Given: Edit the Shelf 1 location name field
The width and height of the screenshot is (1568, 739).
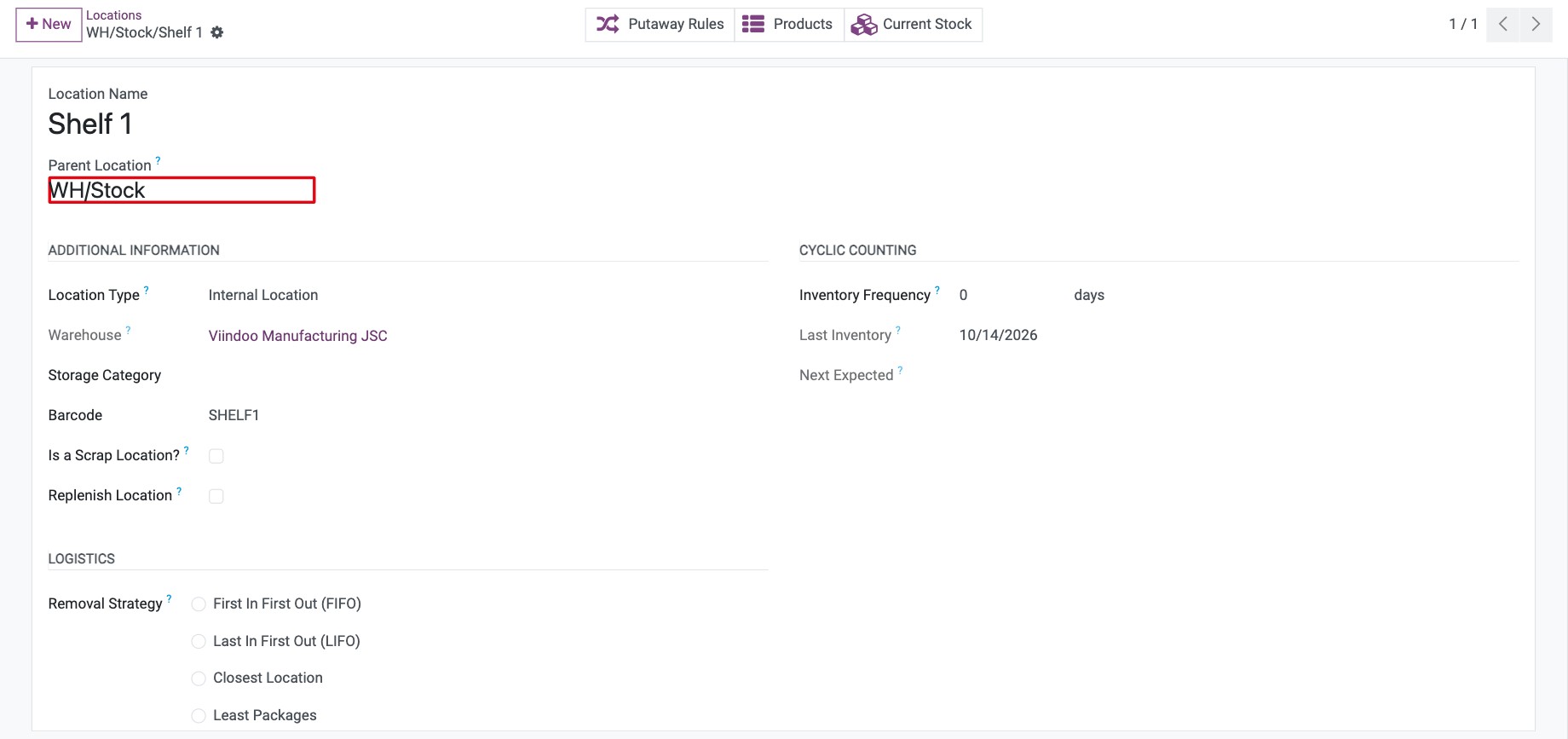Looking at the screenshot, I should [x=89, y=124].
